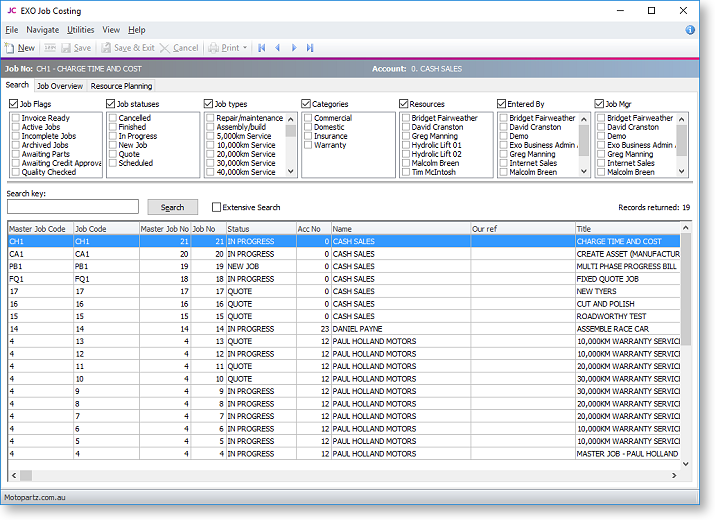Viewport: 715px width, 520px height.
Task: Jump to the last record arrow
Action: point(310,48)
